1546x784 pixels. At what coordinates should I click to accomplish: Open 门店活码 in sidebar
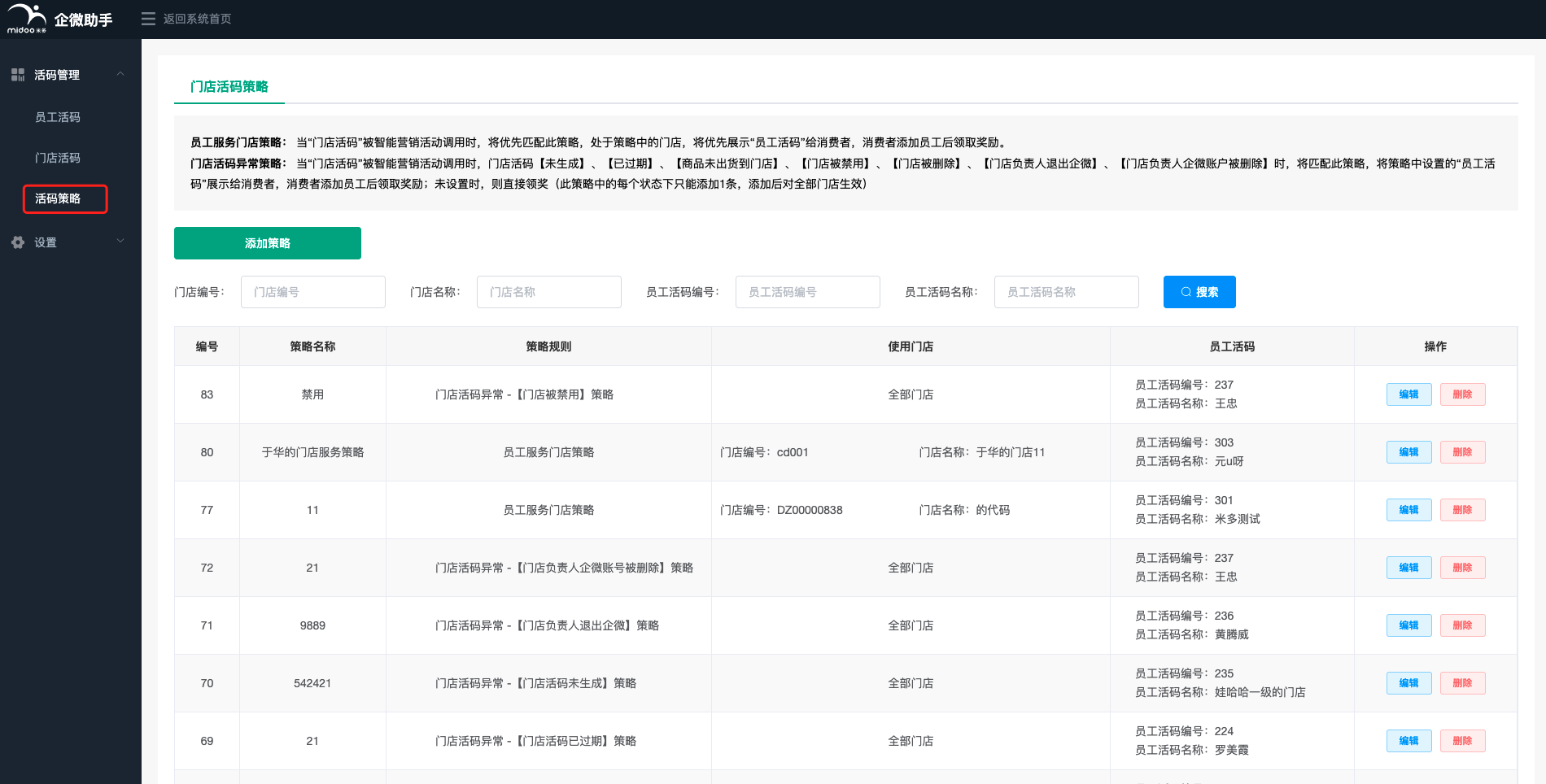(x=58, y=158)
